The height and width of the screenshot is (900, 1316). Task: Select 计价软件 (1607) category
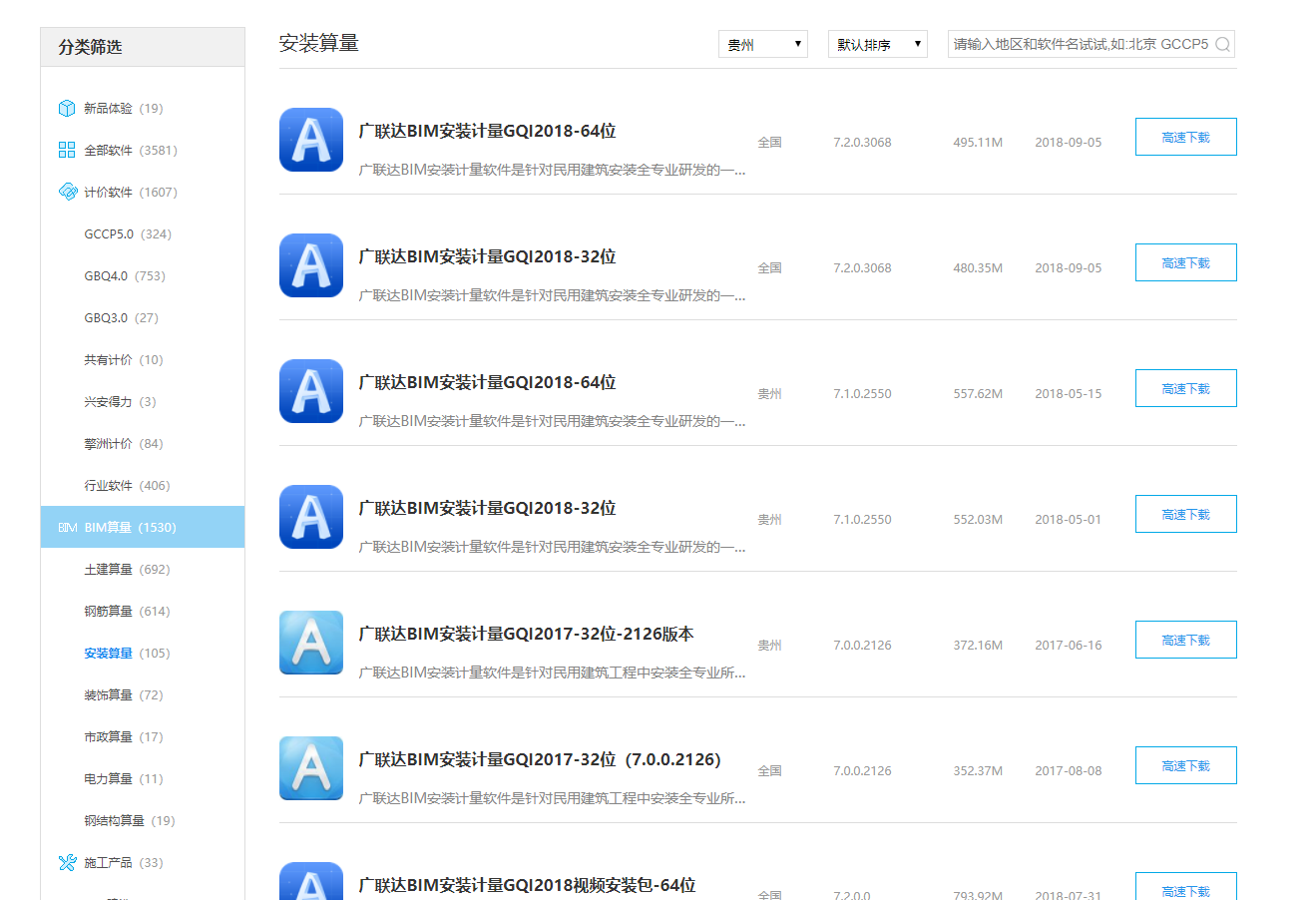pyautogui.click(x=131, y=192)
